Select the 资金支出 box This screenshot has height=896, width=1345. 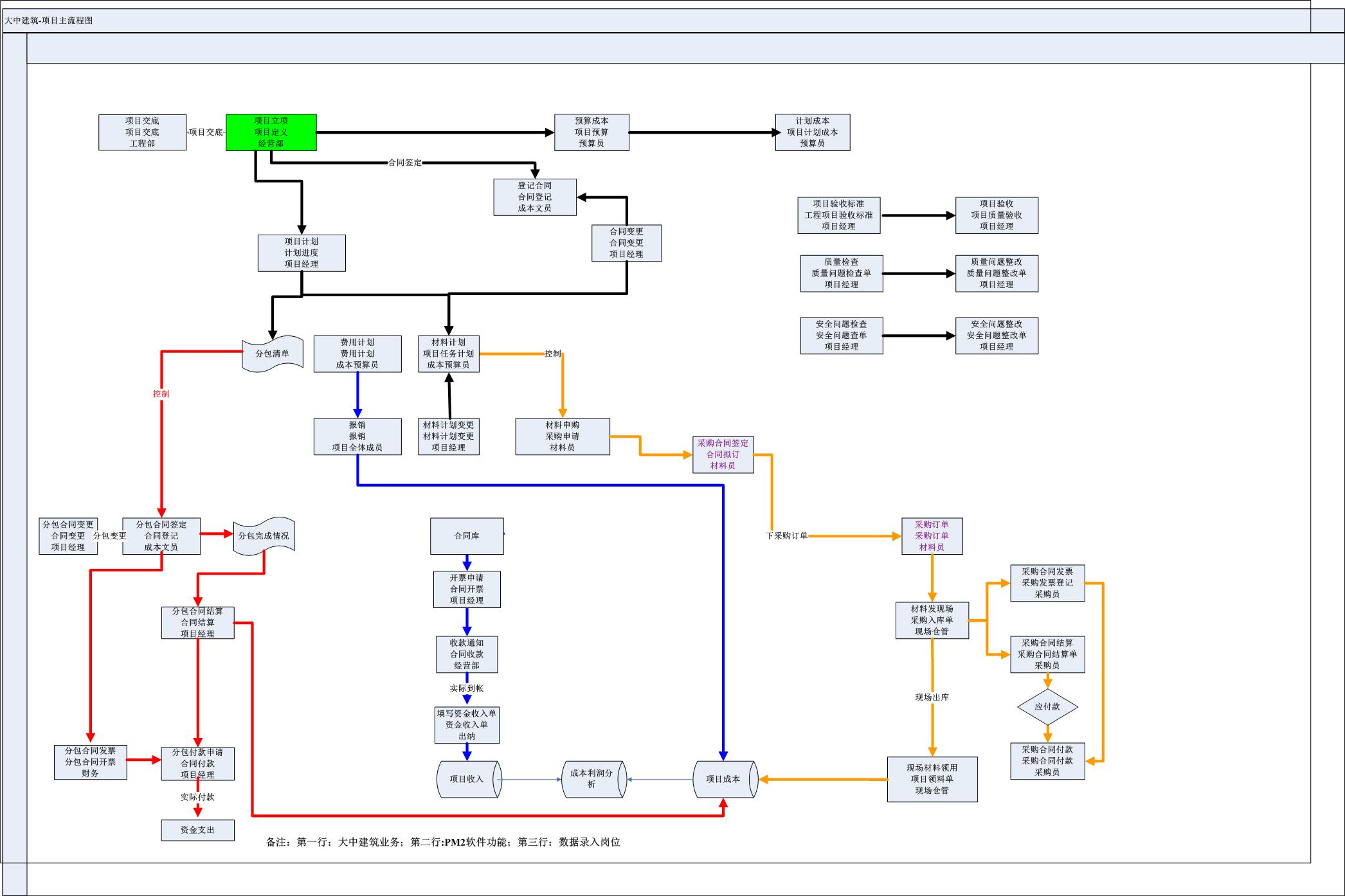click(x=197, y=830)
